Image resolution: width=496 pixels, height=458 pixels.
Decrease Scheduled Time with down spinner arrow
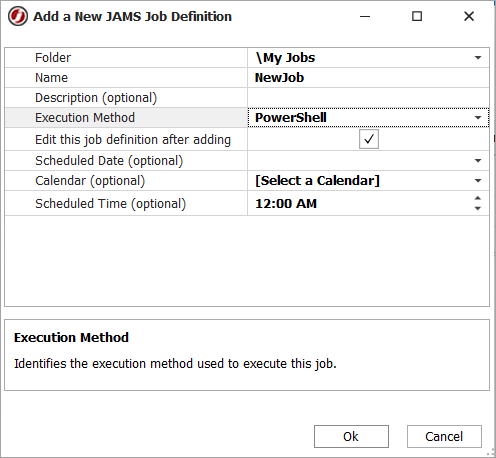tap(478, 208)
